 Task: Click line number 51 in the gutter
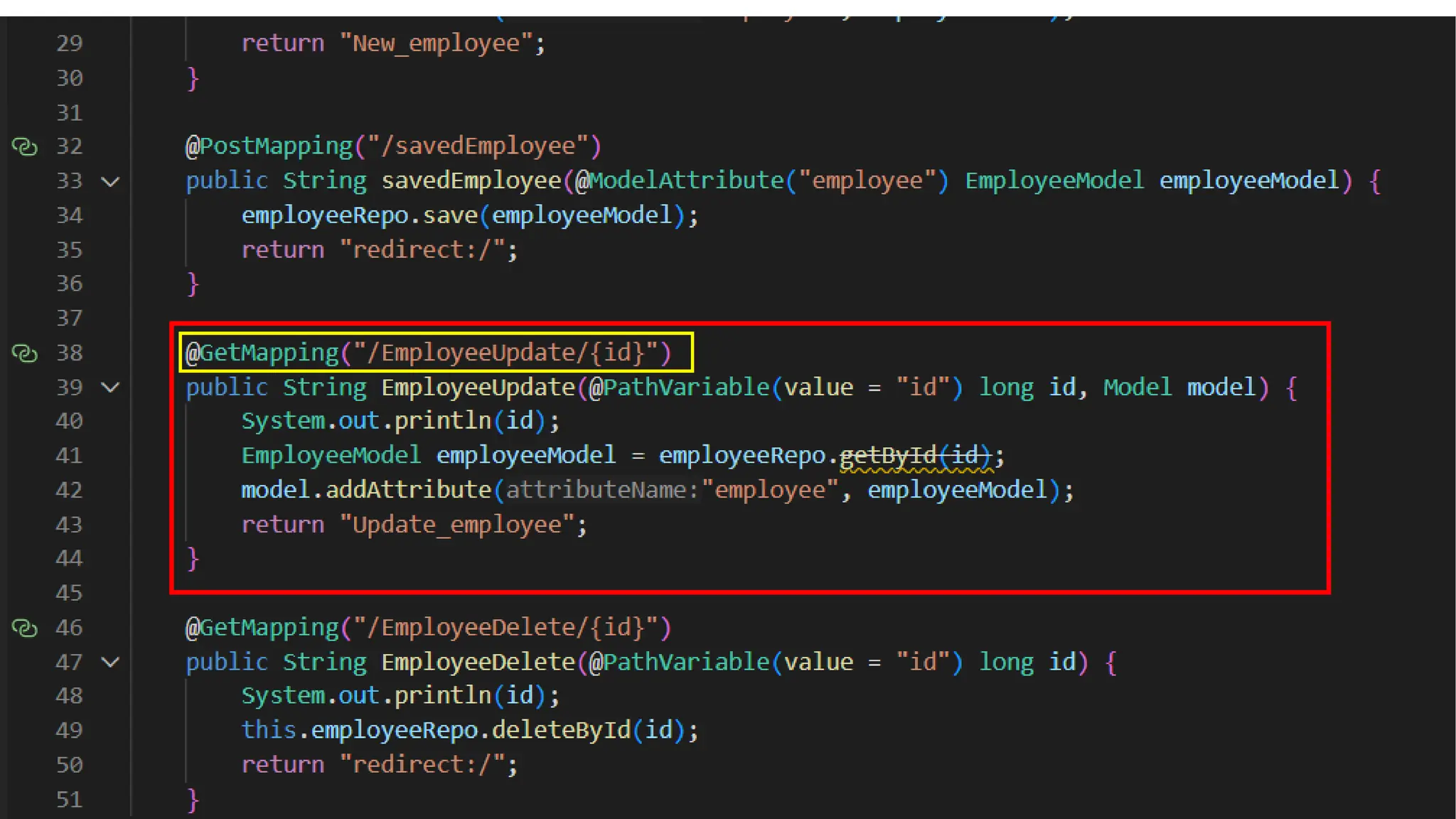pos(69,800)
